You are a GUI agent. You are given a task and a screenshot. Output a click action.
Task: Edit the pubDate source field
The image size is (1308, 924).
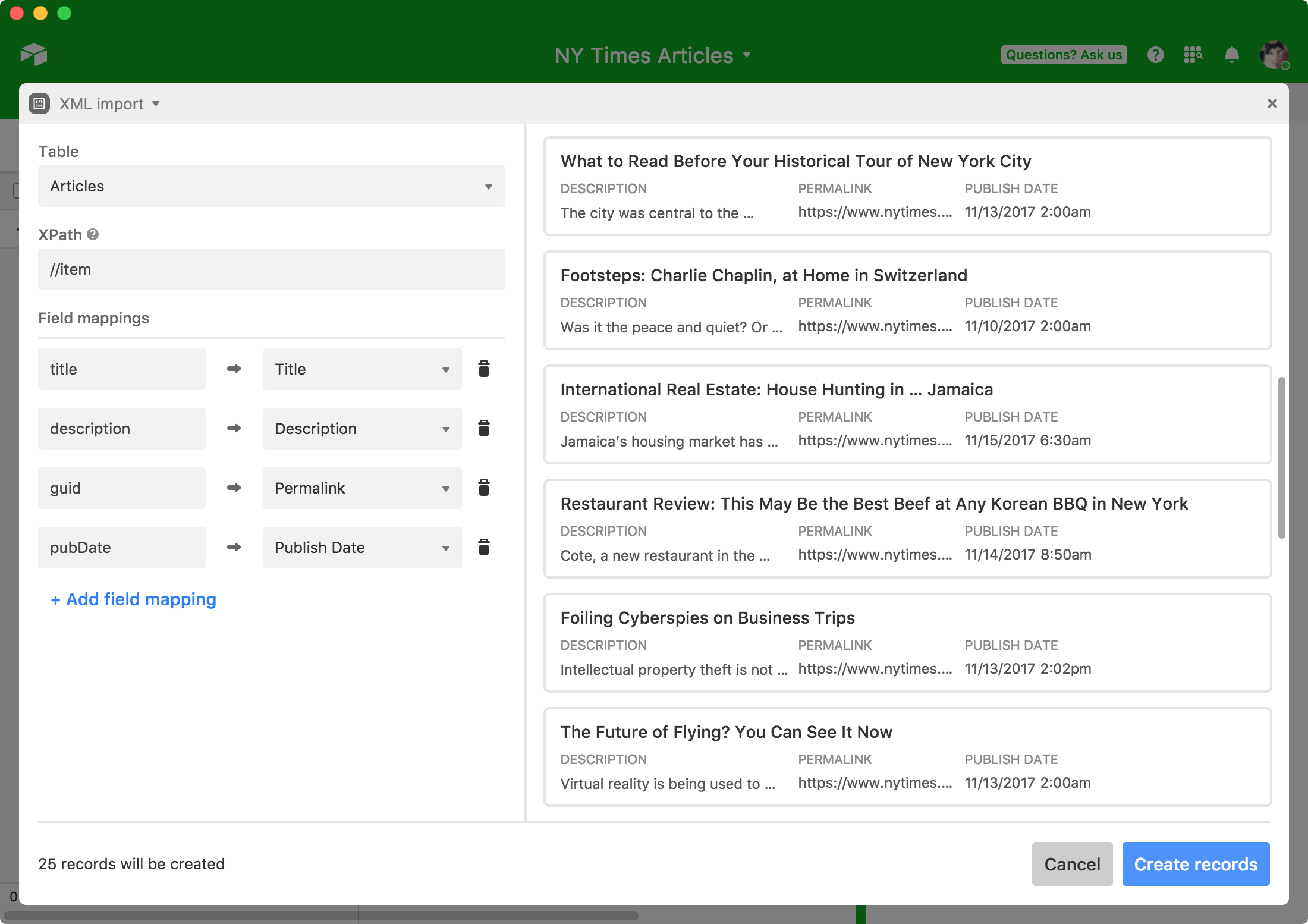tap(122, 548)
